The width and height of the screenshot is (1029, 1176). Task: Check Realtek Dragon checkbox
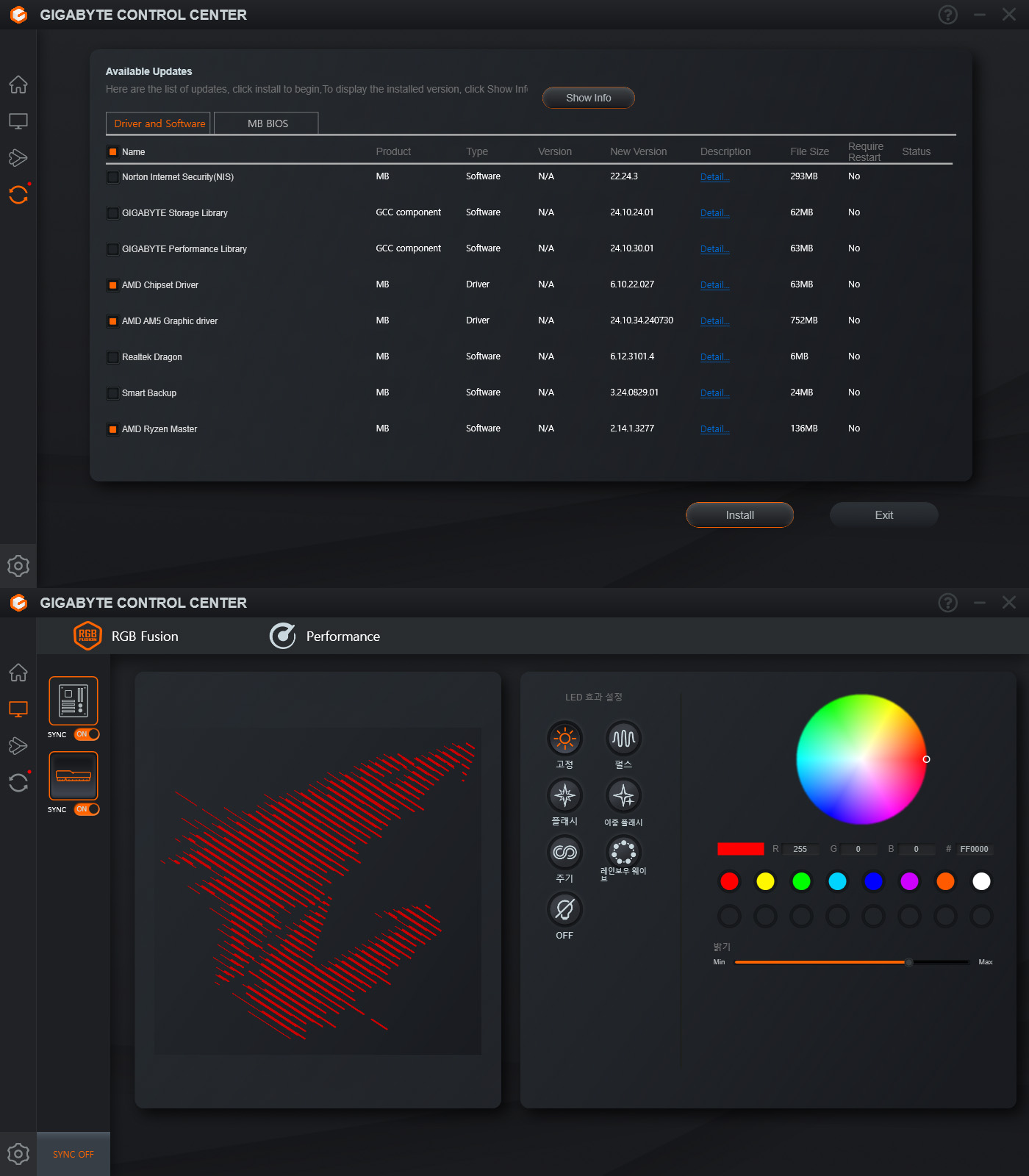coord(113,357)
